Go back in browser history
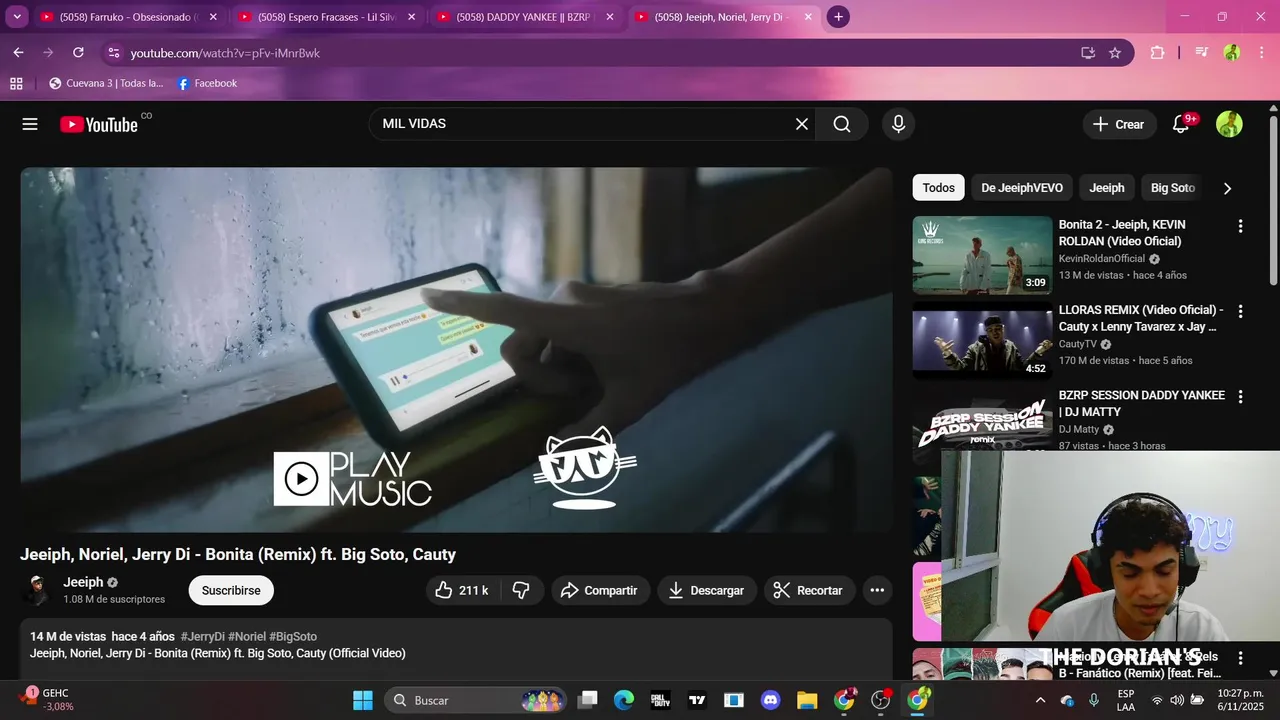Viewport: 1280px width, 720px height. [18, 52]
